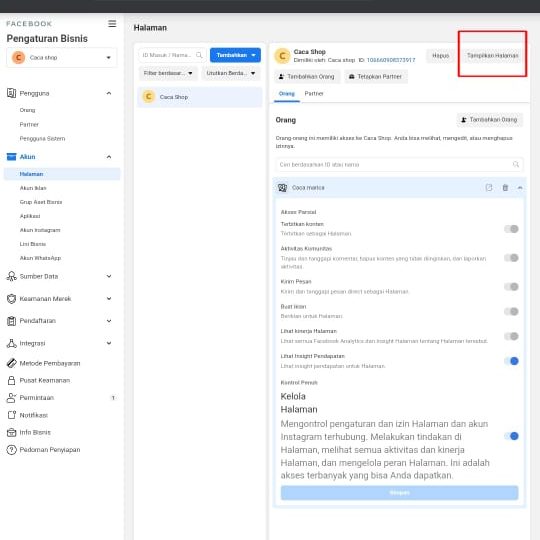The width and height of the screenshot is (540, 540).
Task: Delete Caca marica with trash icon
Action: pos(505,187)
